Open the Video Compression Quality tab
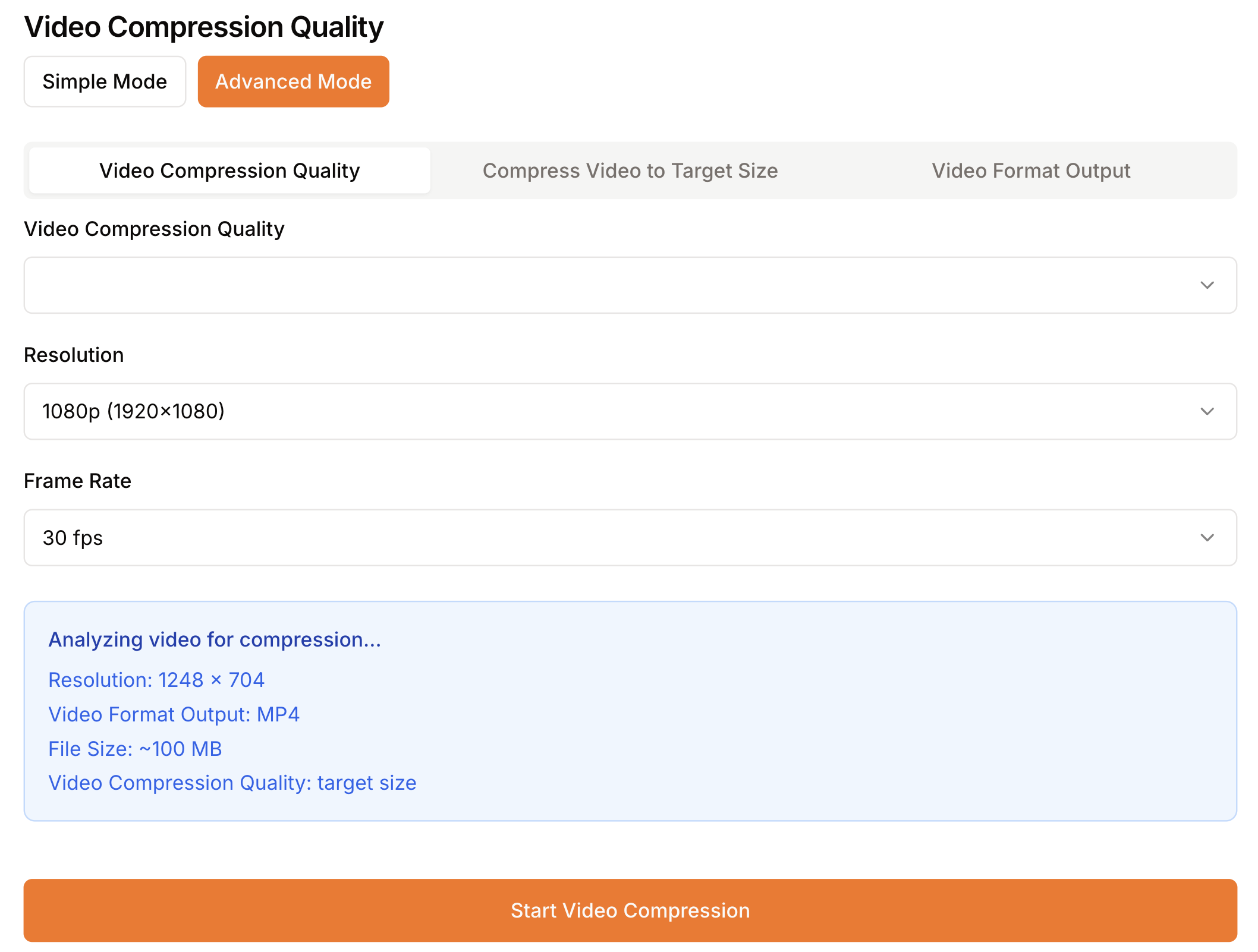This screenshot has height=952, width=1258. [228, 171]
